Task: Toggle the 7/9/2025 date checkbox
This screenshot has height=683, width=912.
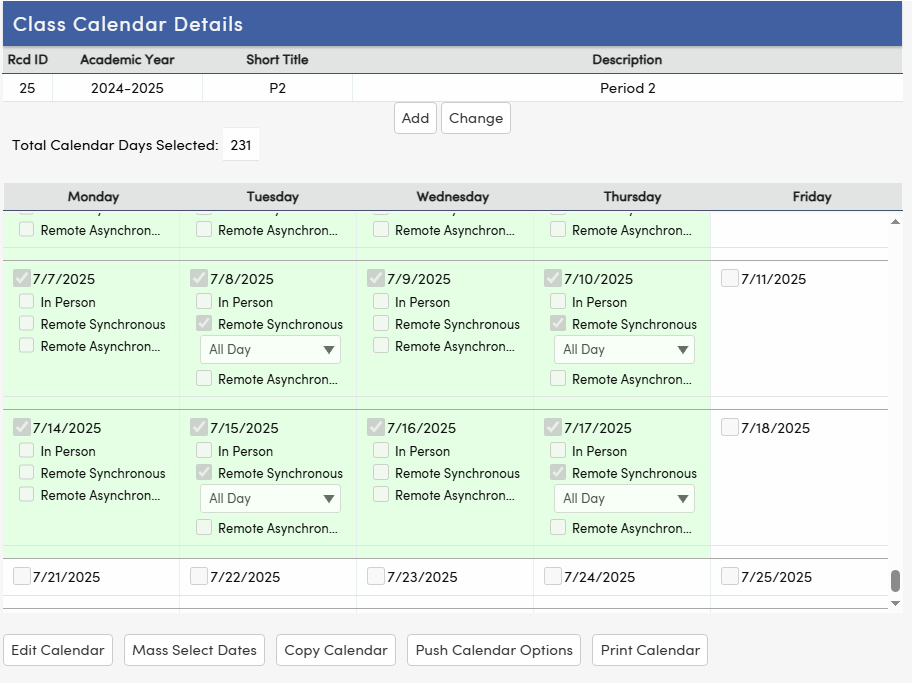Action: click(376, 278)
